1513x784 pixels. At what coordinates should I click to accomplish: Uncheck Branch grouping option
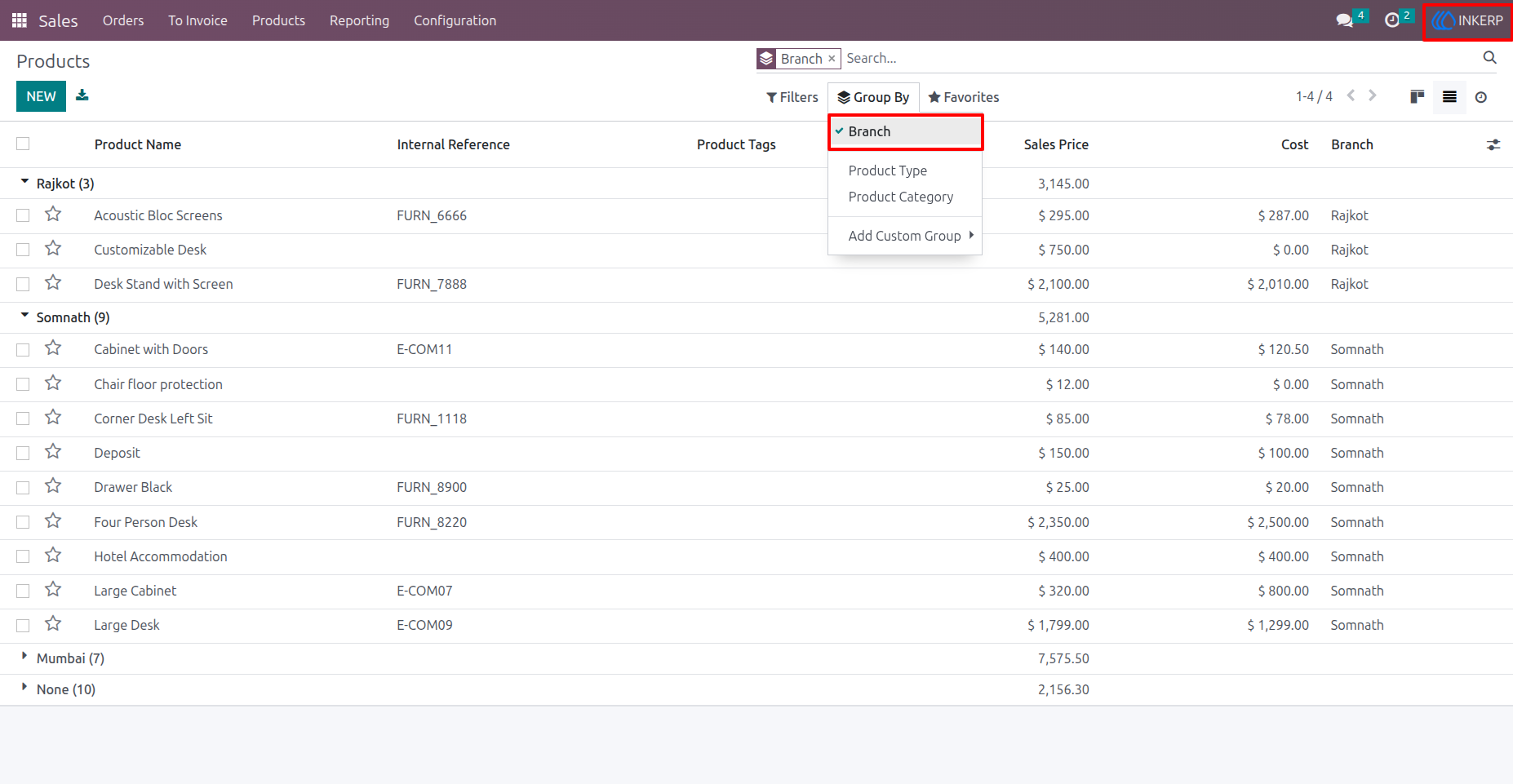(905, 131)
